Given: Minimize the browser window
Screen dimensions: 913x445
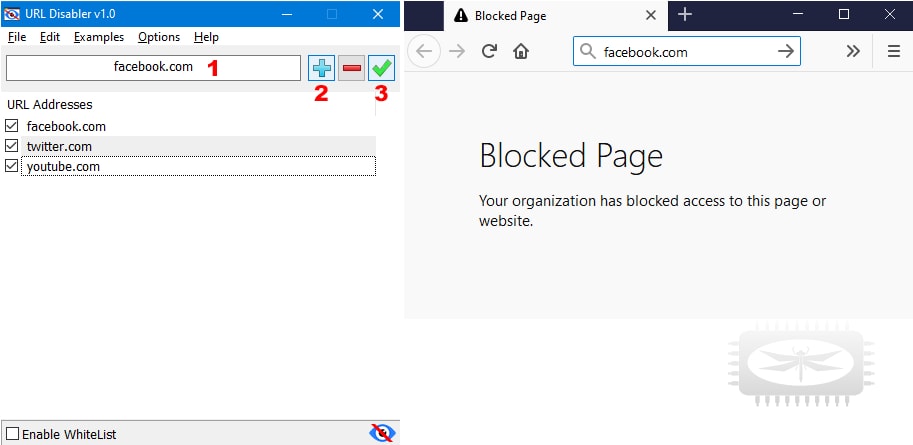Looking at the screenshot, I should click(x=798, y=15).
